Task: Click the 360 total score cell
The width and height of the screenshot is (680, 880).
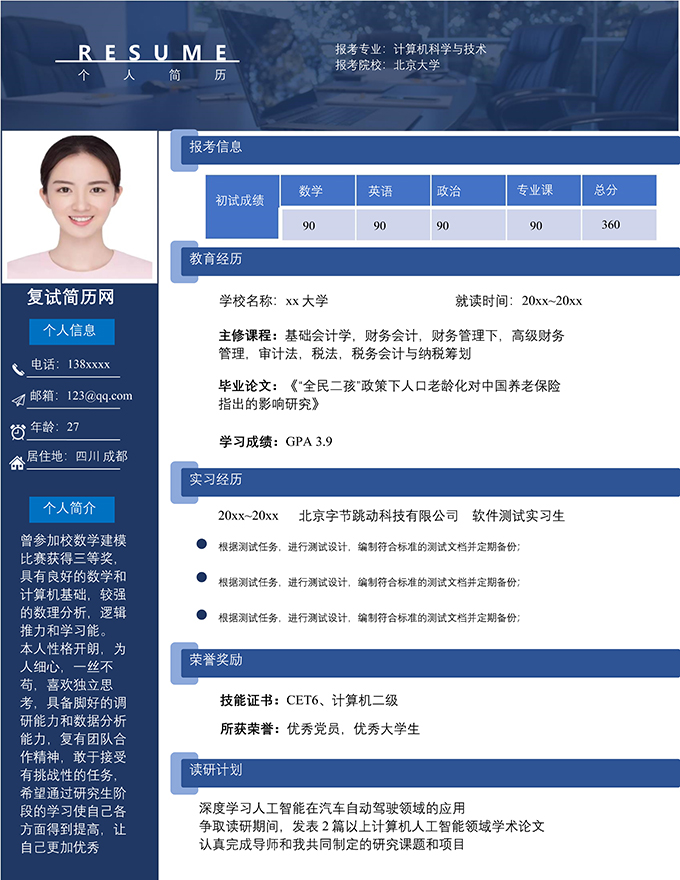Action: coord(619,224)
